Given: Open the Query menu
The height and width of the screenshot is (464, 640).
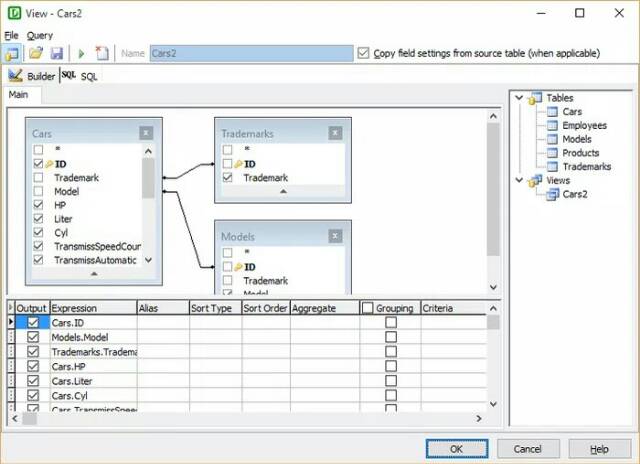Looking at the screenshot, I should [40, 35].
